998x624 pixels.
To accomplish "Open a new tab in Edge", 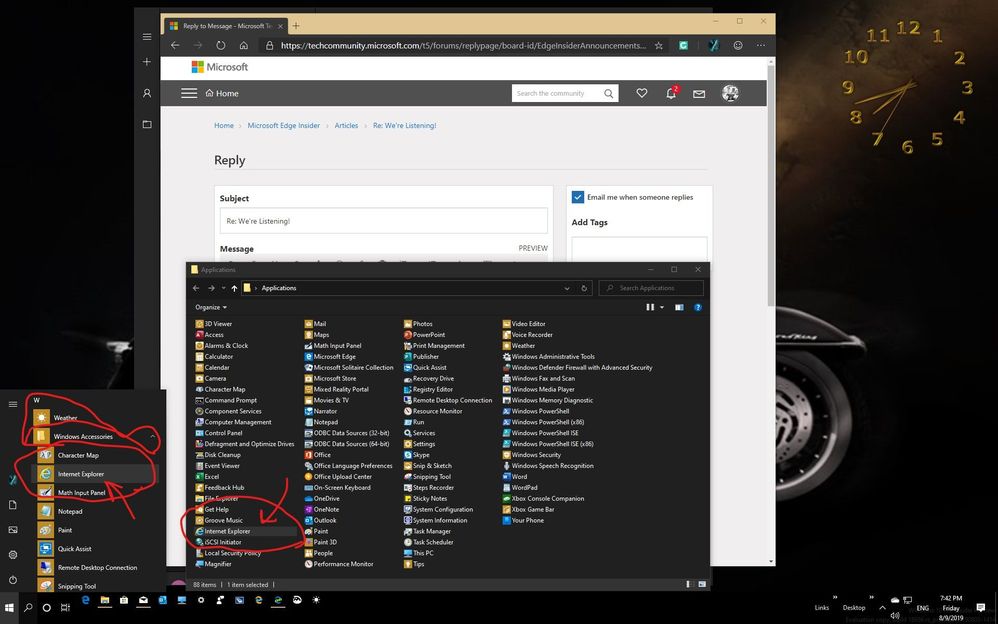I will [x=296, y=26].
